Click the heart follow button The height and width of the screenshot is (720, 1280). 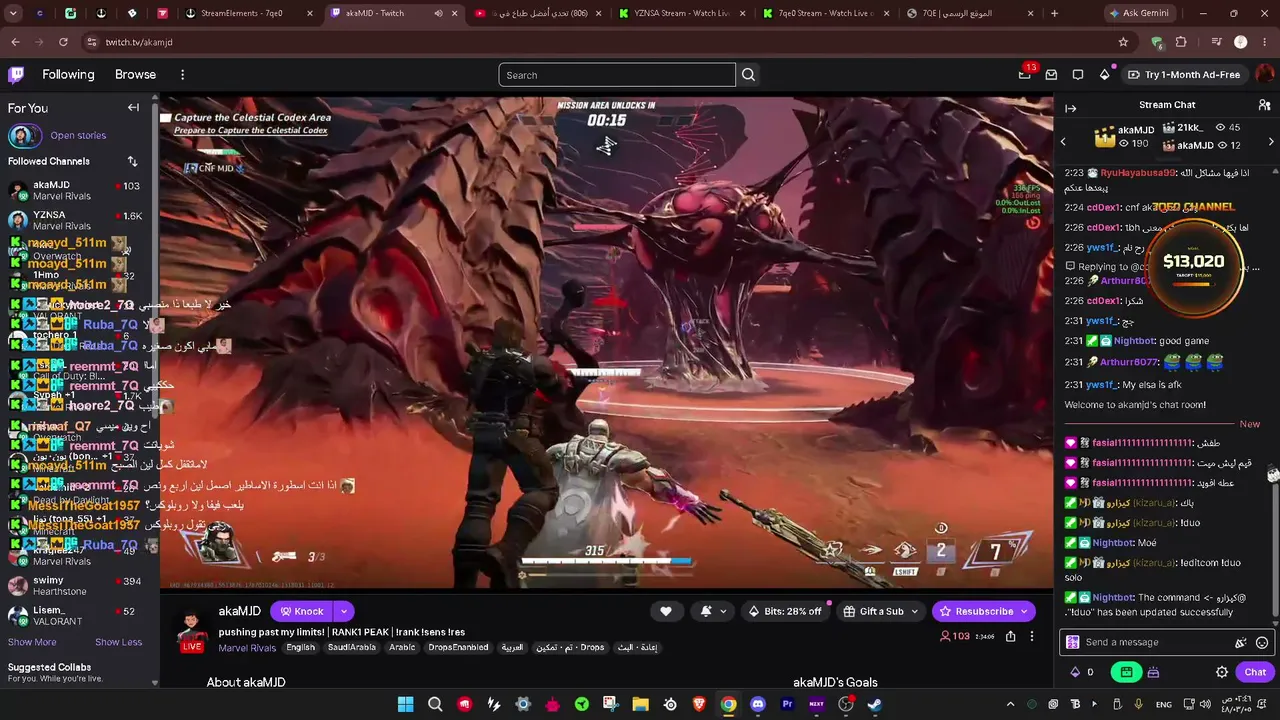coord(666,611)
